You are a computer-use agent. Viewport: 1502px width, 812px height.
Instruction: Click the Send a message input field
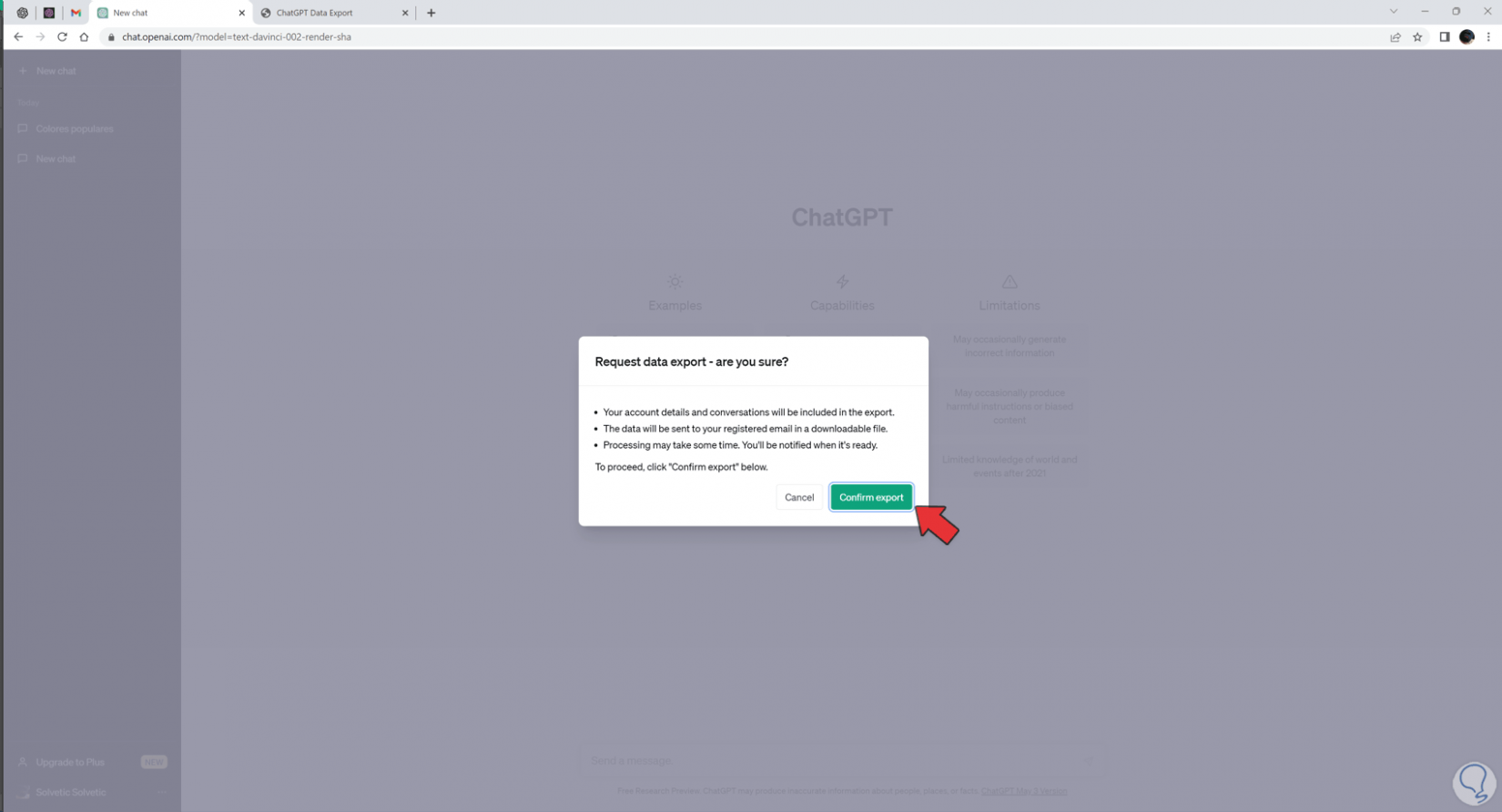pos(841,761)
